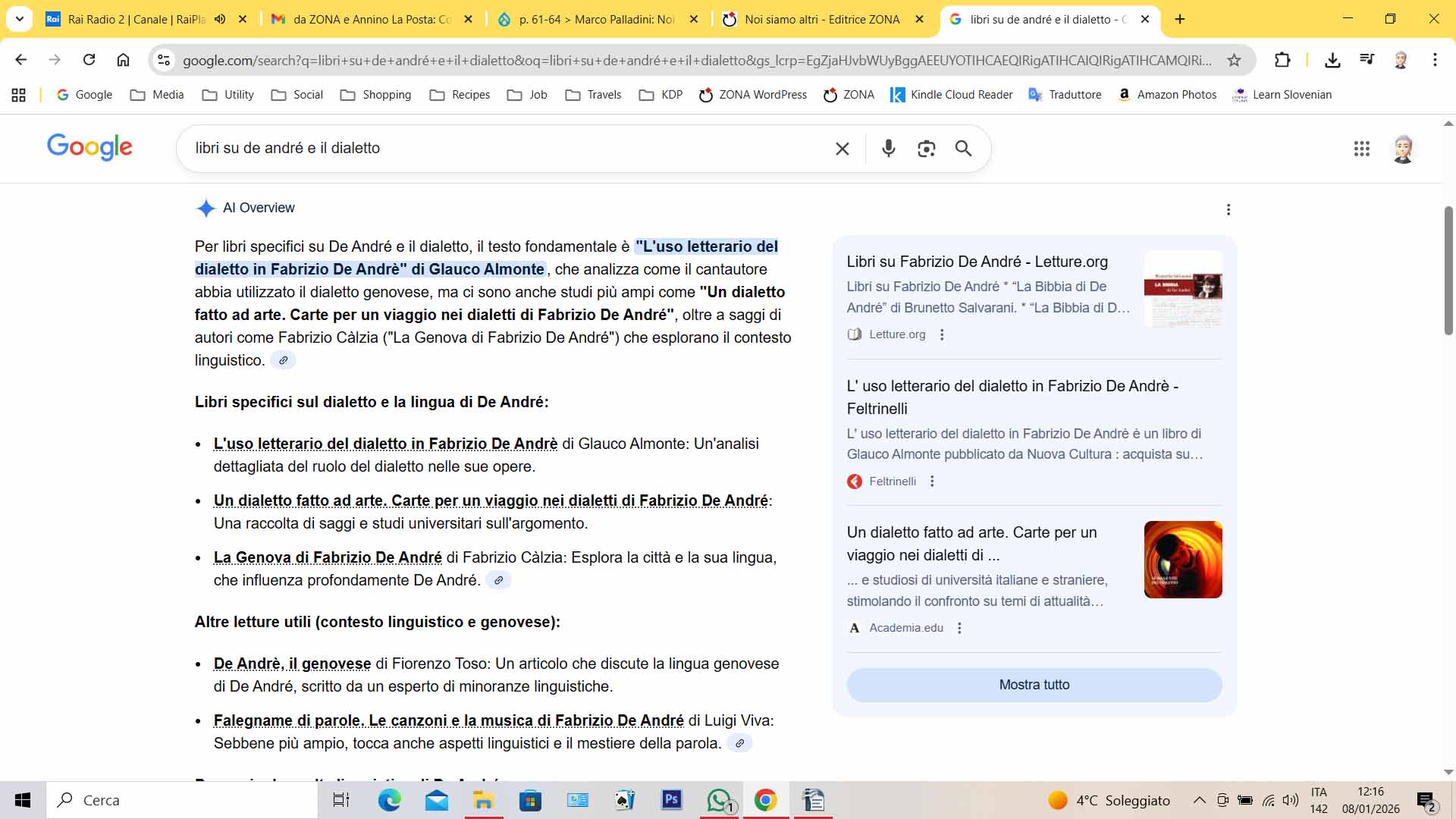1456x819 pixels.
Task: Open Chrome downloads panel
Action: [x=1332, y=60]
